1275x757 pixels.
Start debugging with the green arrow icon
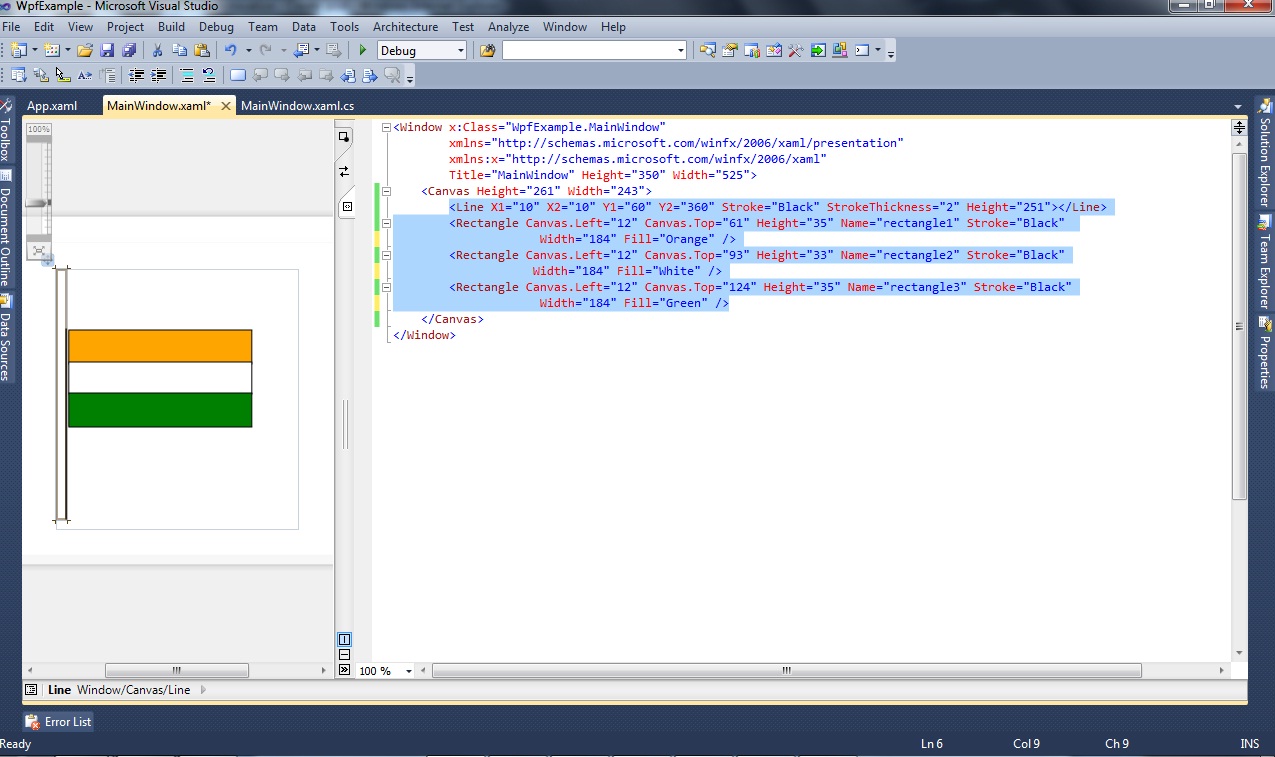coord(361,49)
